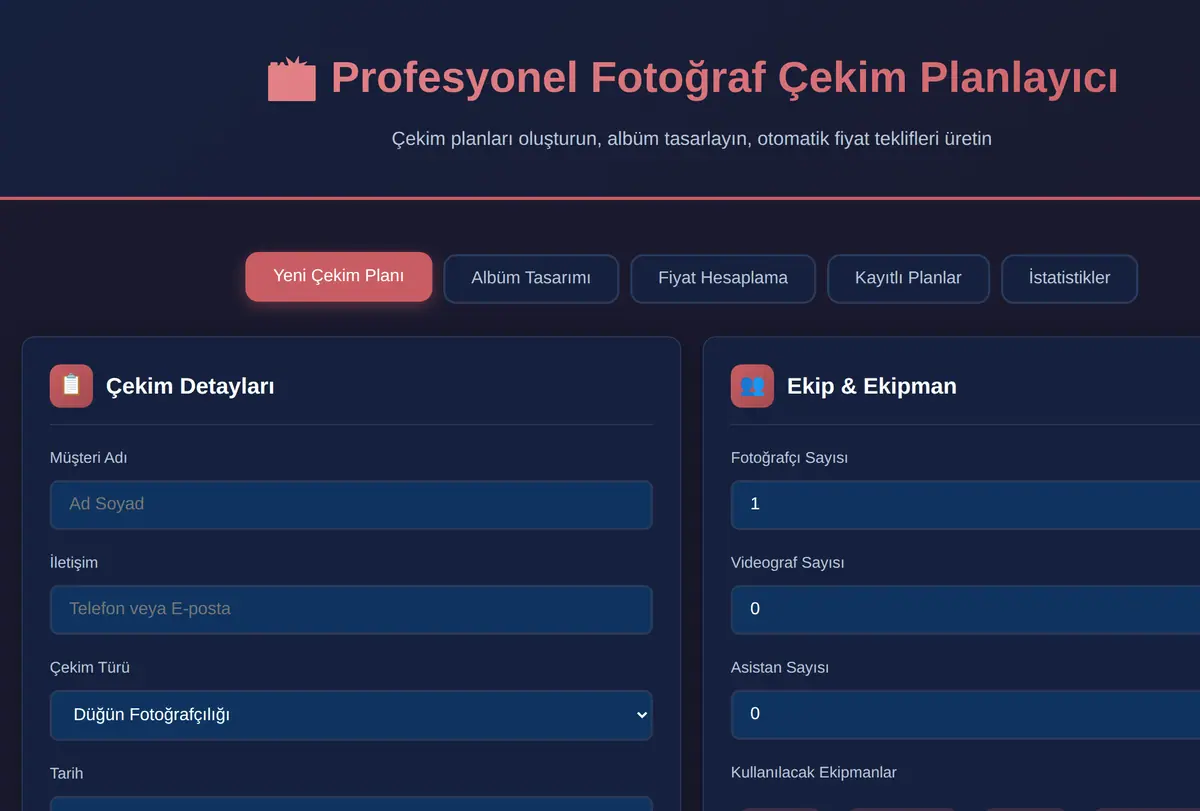Click the Çekim Detayları heading
1200x811 pixels.
pos(190,386)
